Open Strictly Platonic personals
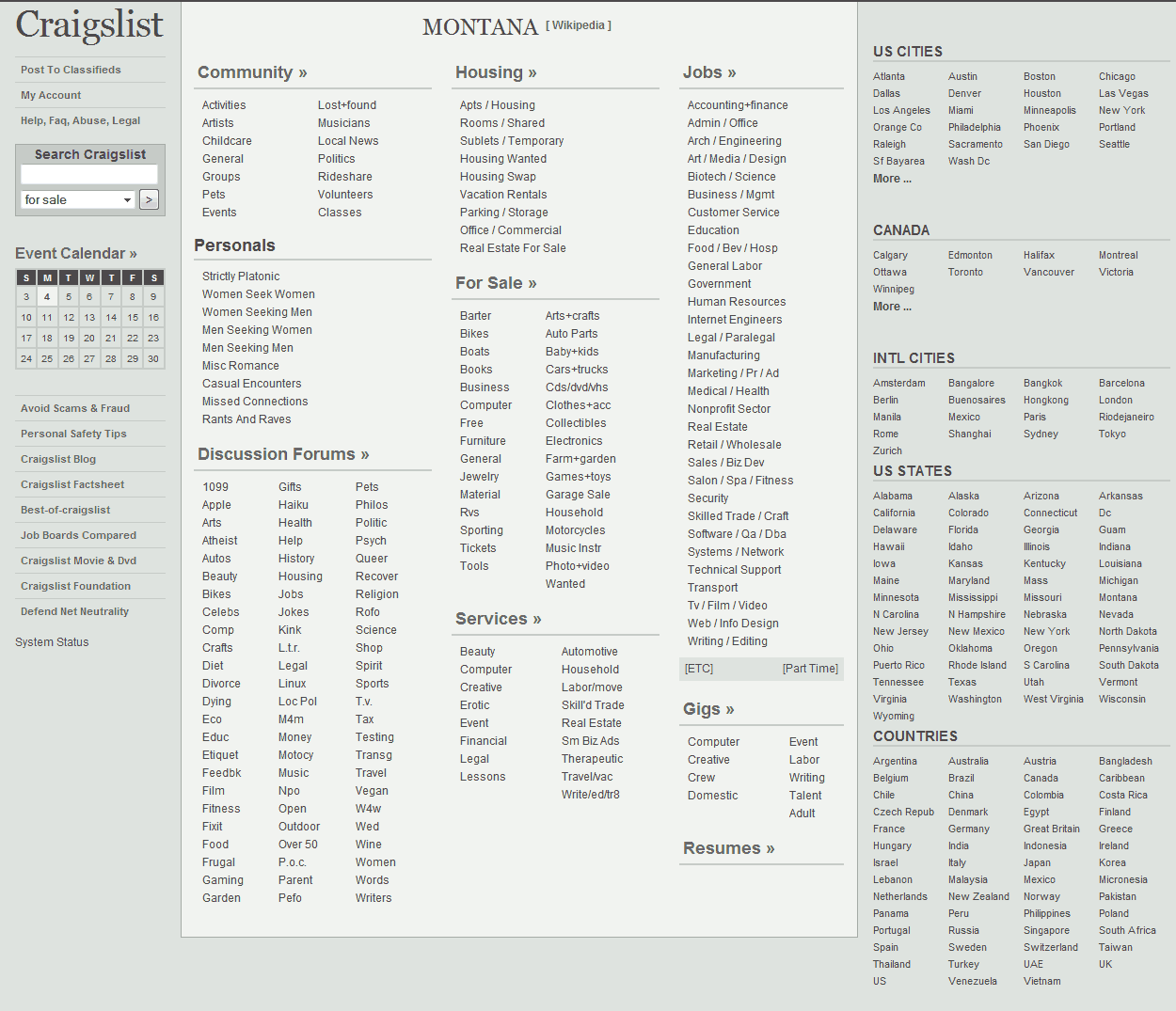This screenshot has height=1011, width=1176. (x=241, y=276)
